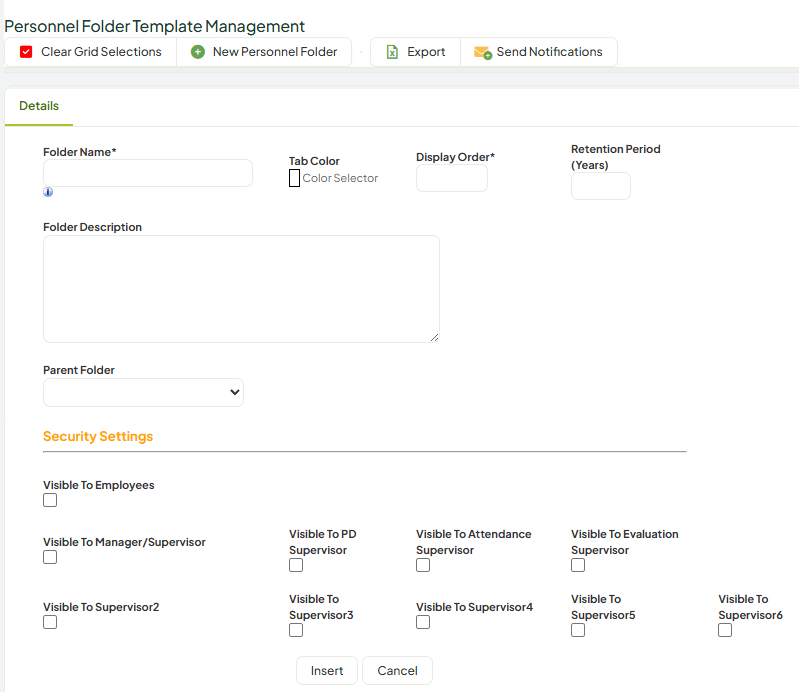This screenshot has width=799, height=692.
Task: Tick Visible To Attendance Supervisor checkbox
Action: [x=423, y=566]
